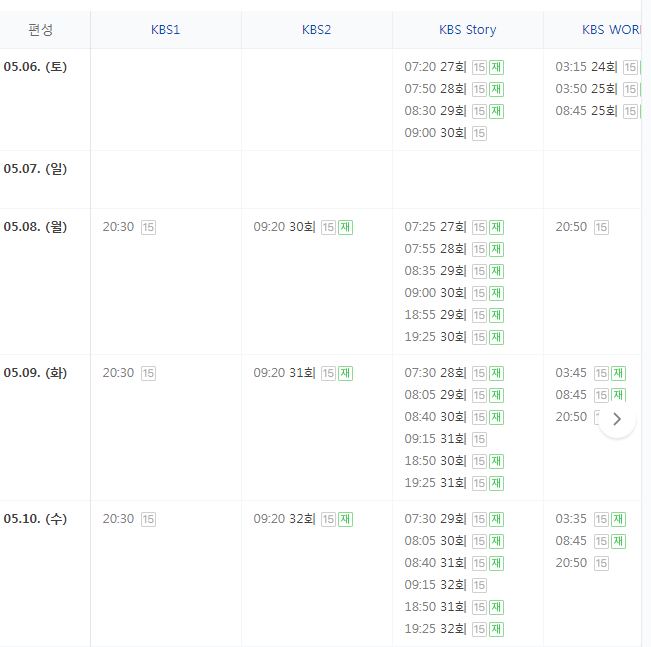
Task: Click the 08:45 25회 KBS WORLD entry
Action: tap(598, 111)
